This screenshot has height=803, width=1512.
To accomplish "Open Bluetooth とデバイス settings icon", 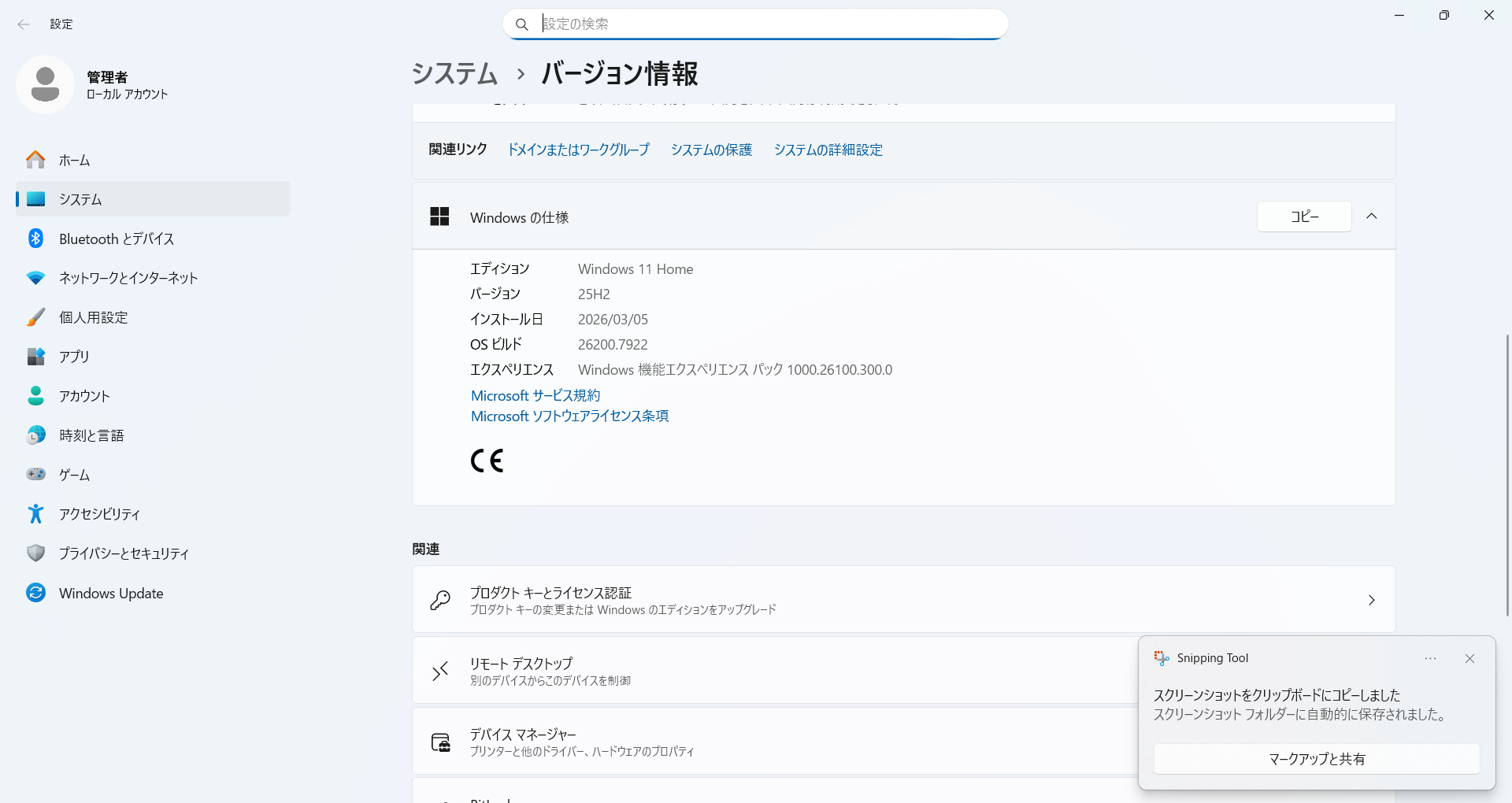I will click(x=35, y=239).
